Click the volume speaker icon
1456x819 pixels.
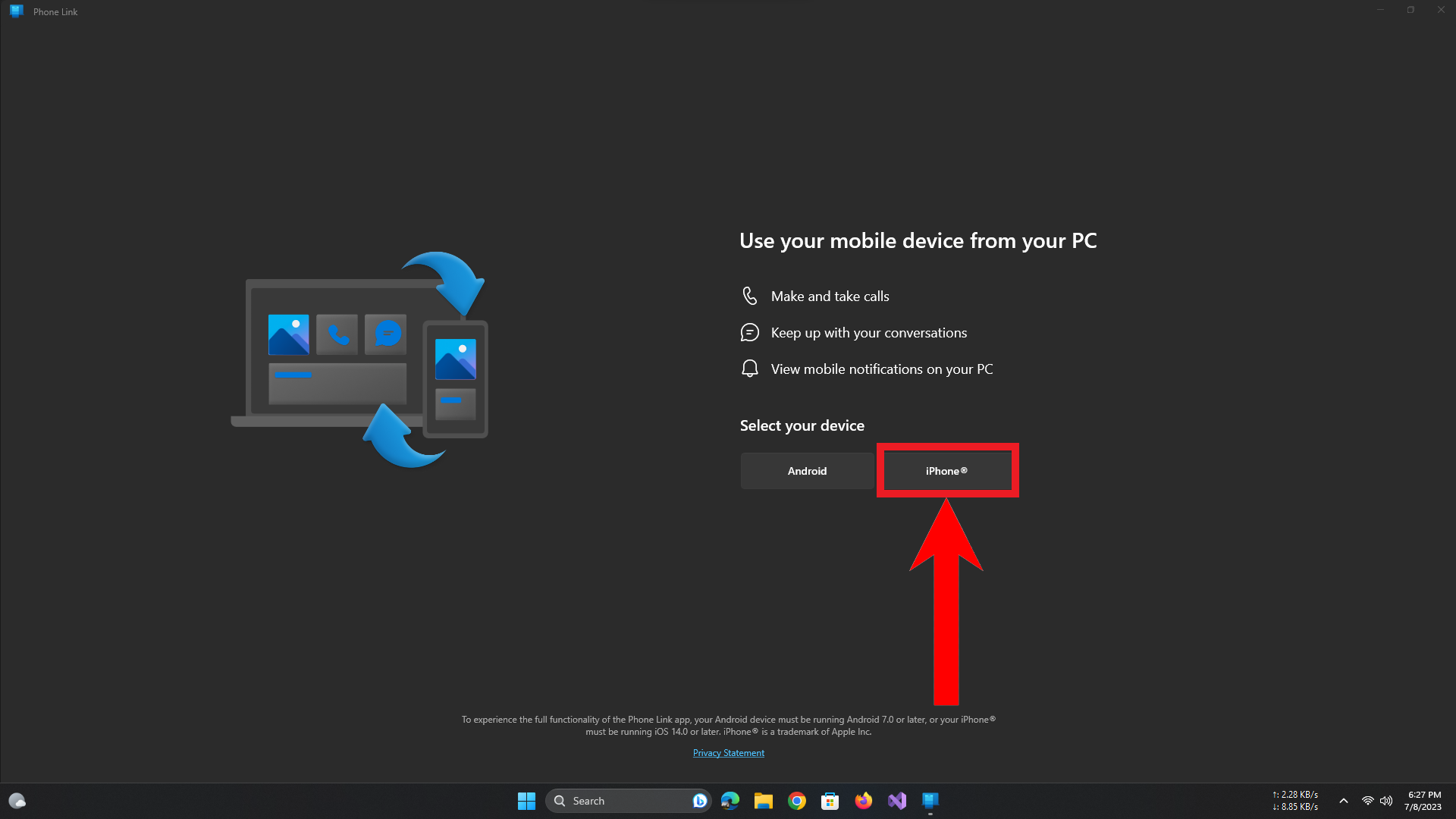tap(1386, 801)
